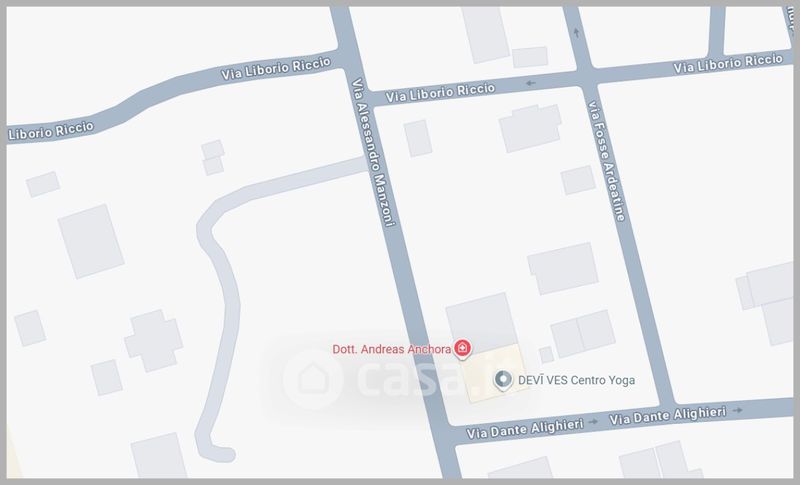Viewport: 800px width, 485px height.
Task: Click the first arrow on Via Dante Alighieri
Action: (x=593, y=422)
